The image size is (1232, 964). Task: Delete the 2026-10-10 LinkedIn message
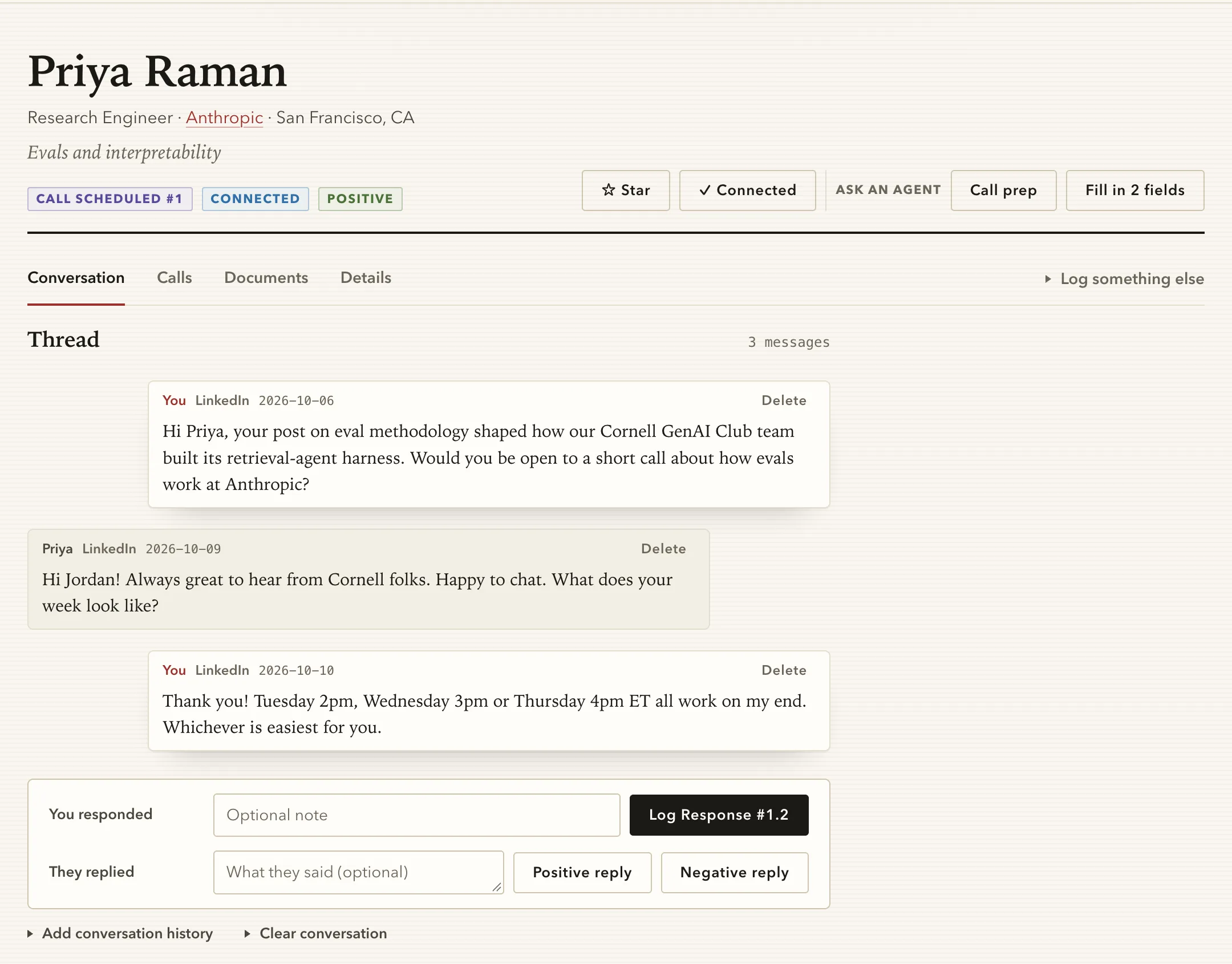(x=784, y=670)
